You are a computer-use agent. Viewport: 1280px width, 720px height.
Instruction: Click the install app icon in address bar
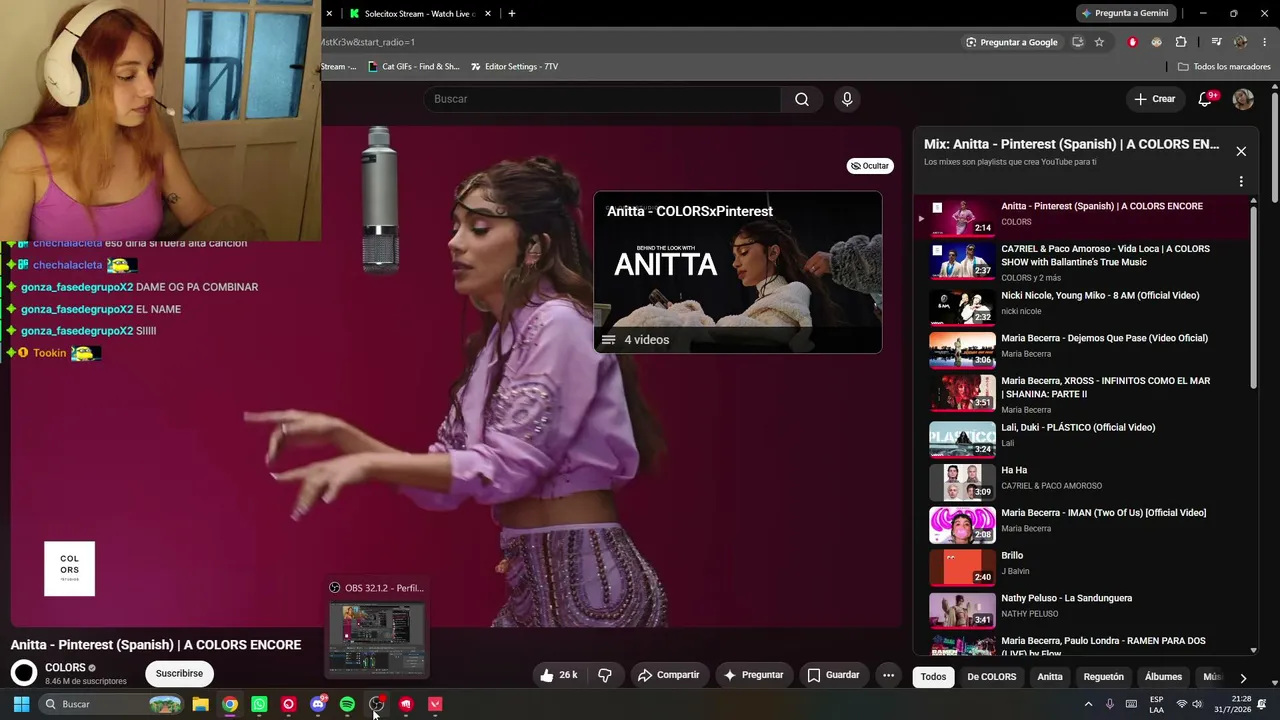pos(1077,42)
